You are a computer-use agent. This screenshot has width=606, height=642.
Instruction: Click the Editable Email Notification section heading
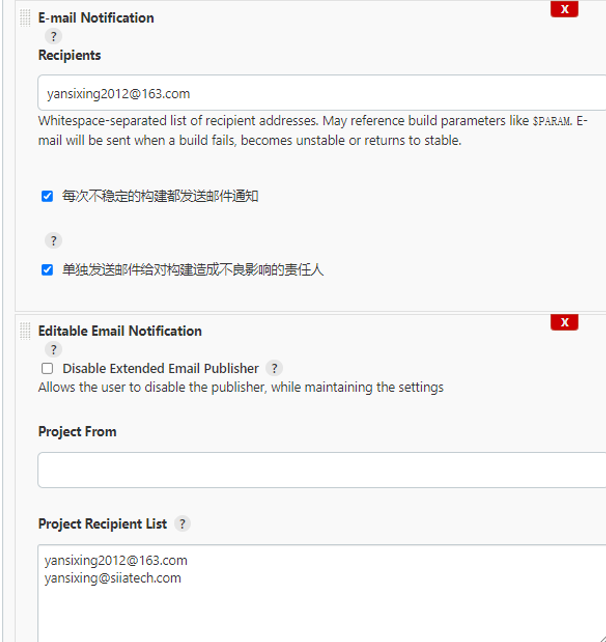[120, 330]
